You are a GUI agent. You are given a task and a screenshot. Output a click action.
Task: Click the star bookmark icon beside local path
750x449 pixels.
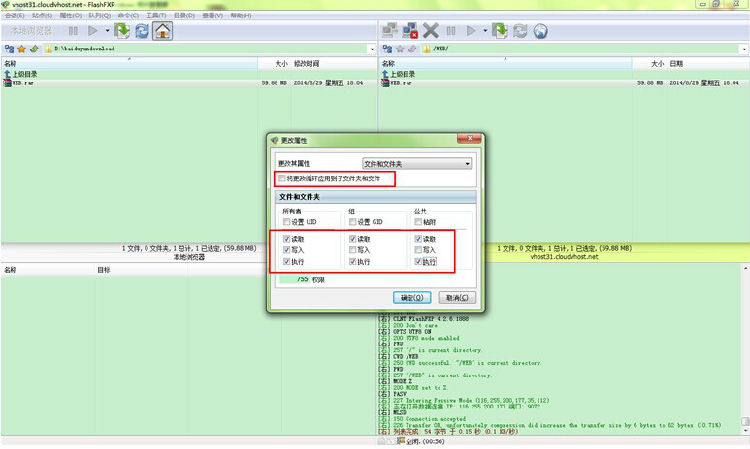pos(23,48)
